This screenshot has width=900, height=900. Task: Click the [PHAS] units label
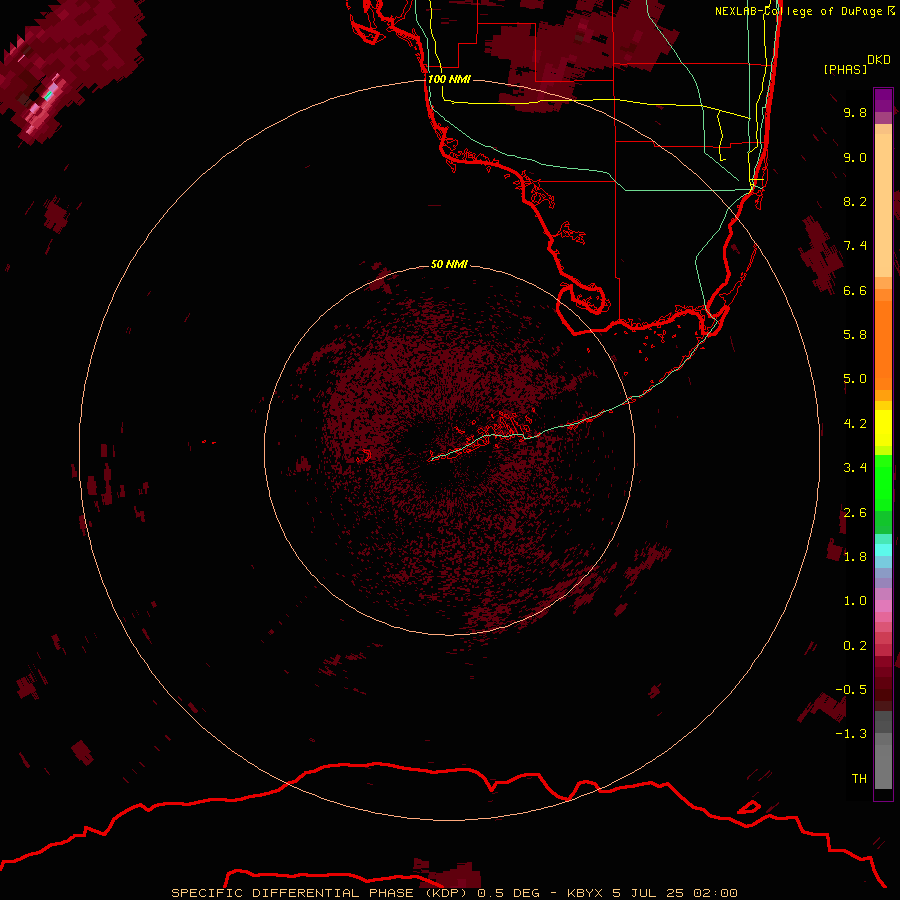tap(845, 70)
